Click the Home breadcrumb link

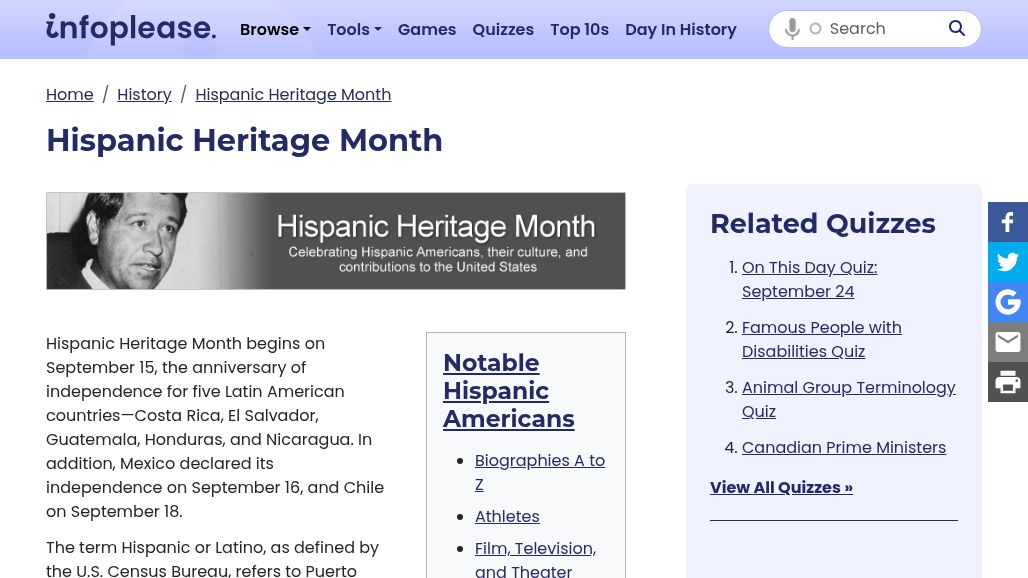[70, 94]
